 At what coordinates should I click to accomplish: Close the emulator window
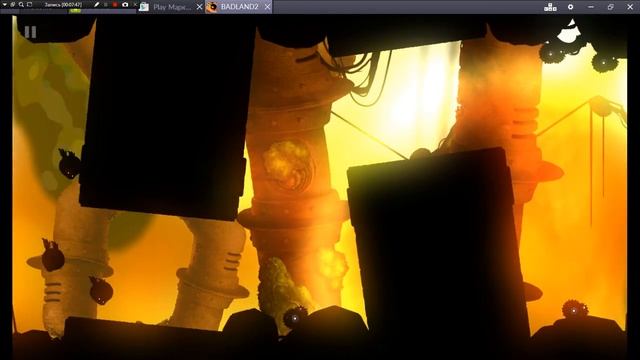(630, 7)
